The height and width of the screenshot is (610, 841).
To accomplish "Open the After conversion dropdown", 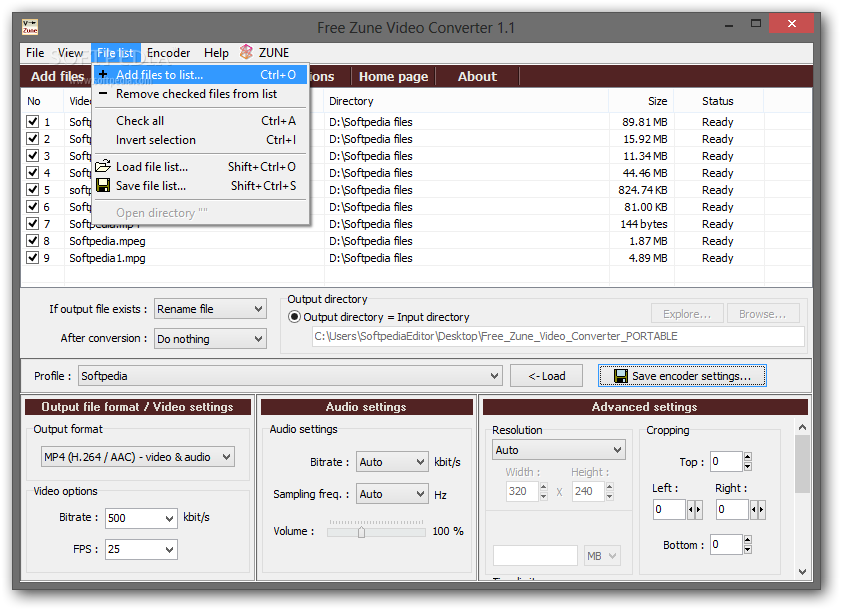I will click(210, 339).
